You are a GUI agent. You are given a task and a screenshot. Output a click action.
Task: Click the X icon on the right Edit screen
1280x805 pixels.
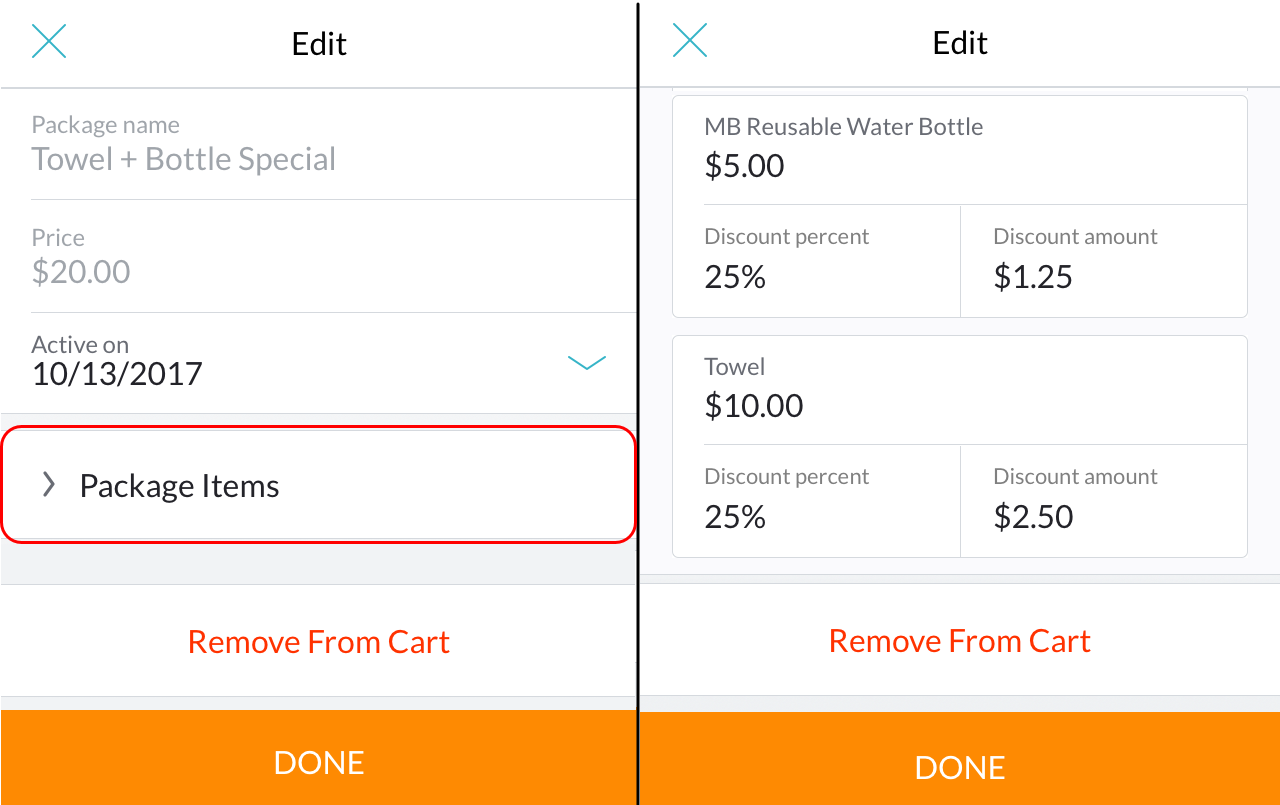coord(690,40)
